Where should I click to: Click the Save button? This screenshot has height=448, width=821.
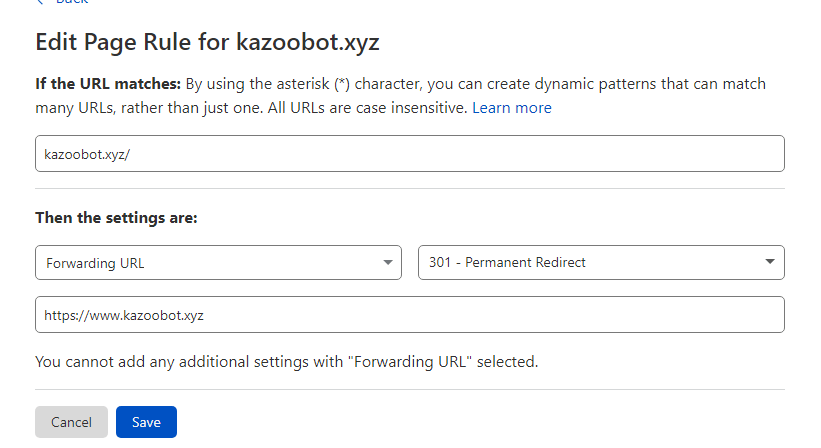pos(146,422)
